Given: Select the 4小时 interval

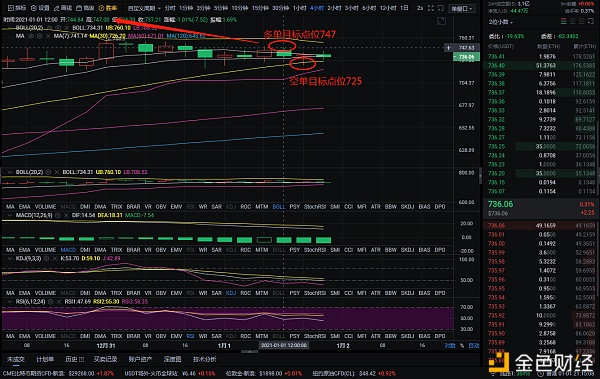Looking at the screenshot, I should pos(317,8).
